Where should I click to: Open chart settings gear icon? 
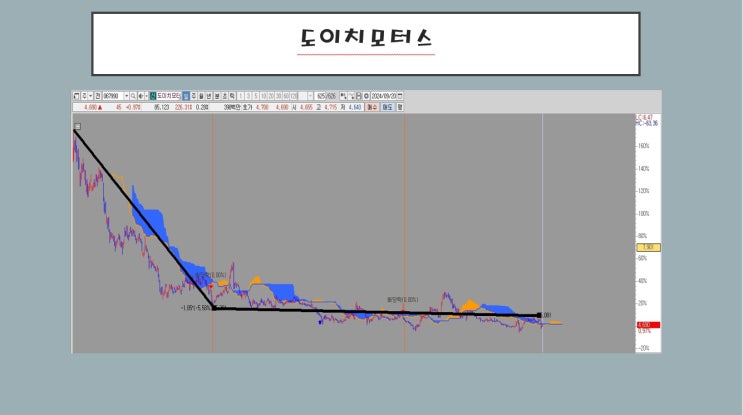tap(366, 96)
